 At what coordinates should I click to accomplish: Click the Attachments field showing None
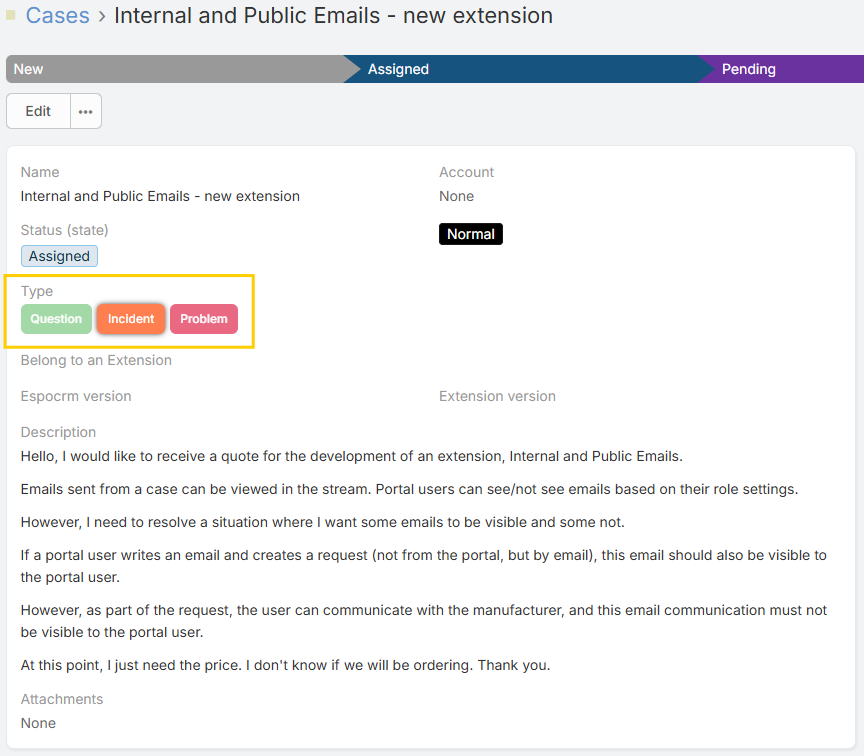[38, 723]
